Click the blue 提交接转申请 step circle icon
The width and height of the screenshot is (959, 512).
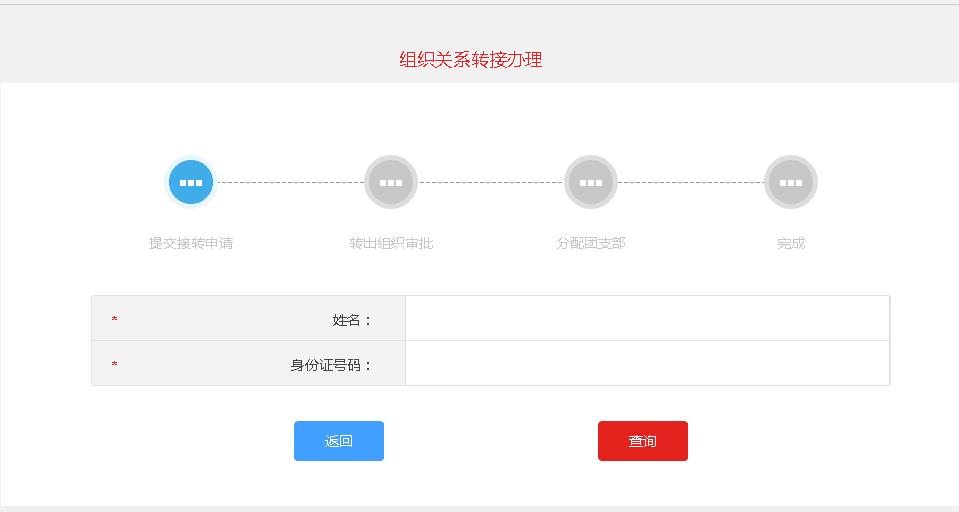point(191,183)
